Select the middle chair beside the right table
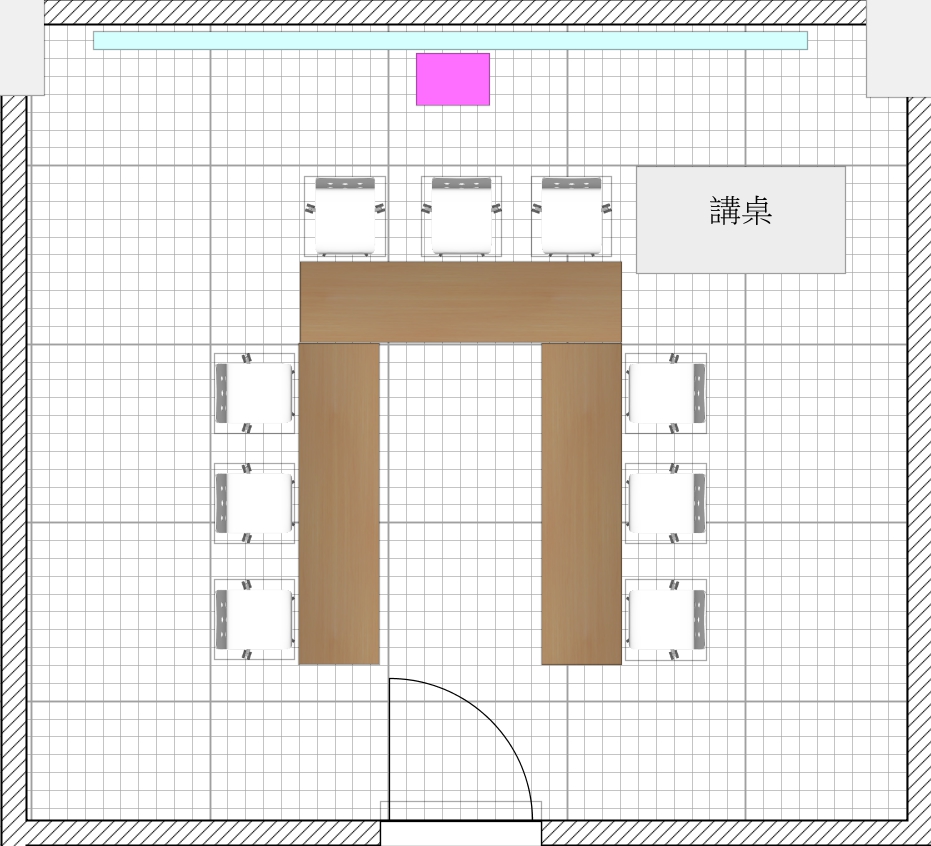 666,503
